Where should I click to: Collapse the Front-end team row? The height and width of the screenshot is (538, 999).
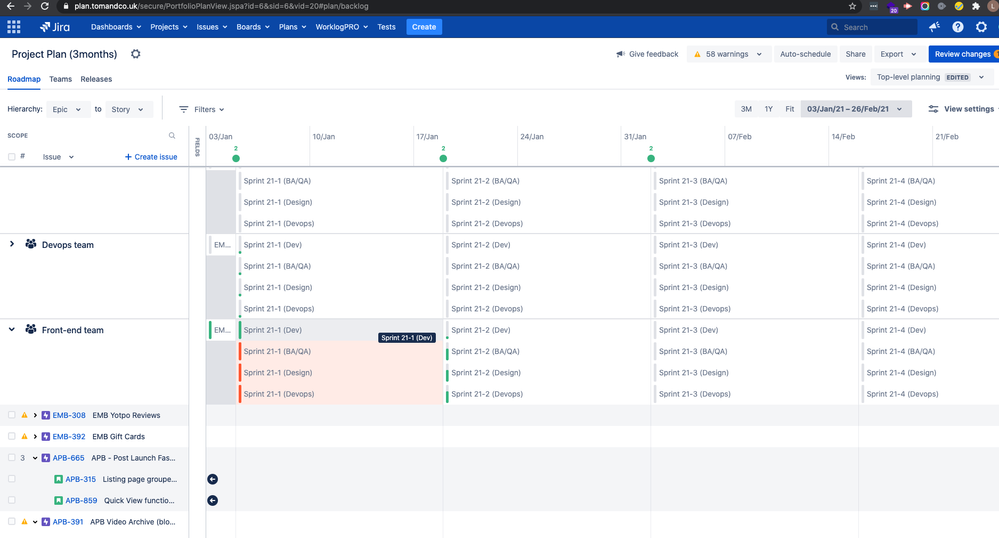pyautogui.click(x=11, y=330)
